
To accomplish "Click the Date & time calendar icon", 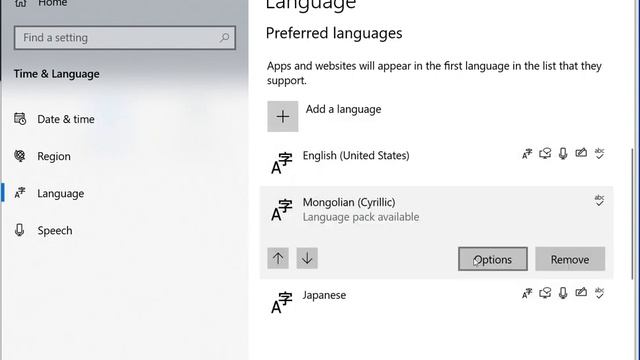I will tap(20, 119).
